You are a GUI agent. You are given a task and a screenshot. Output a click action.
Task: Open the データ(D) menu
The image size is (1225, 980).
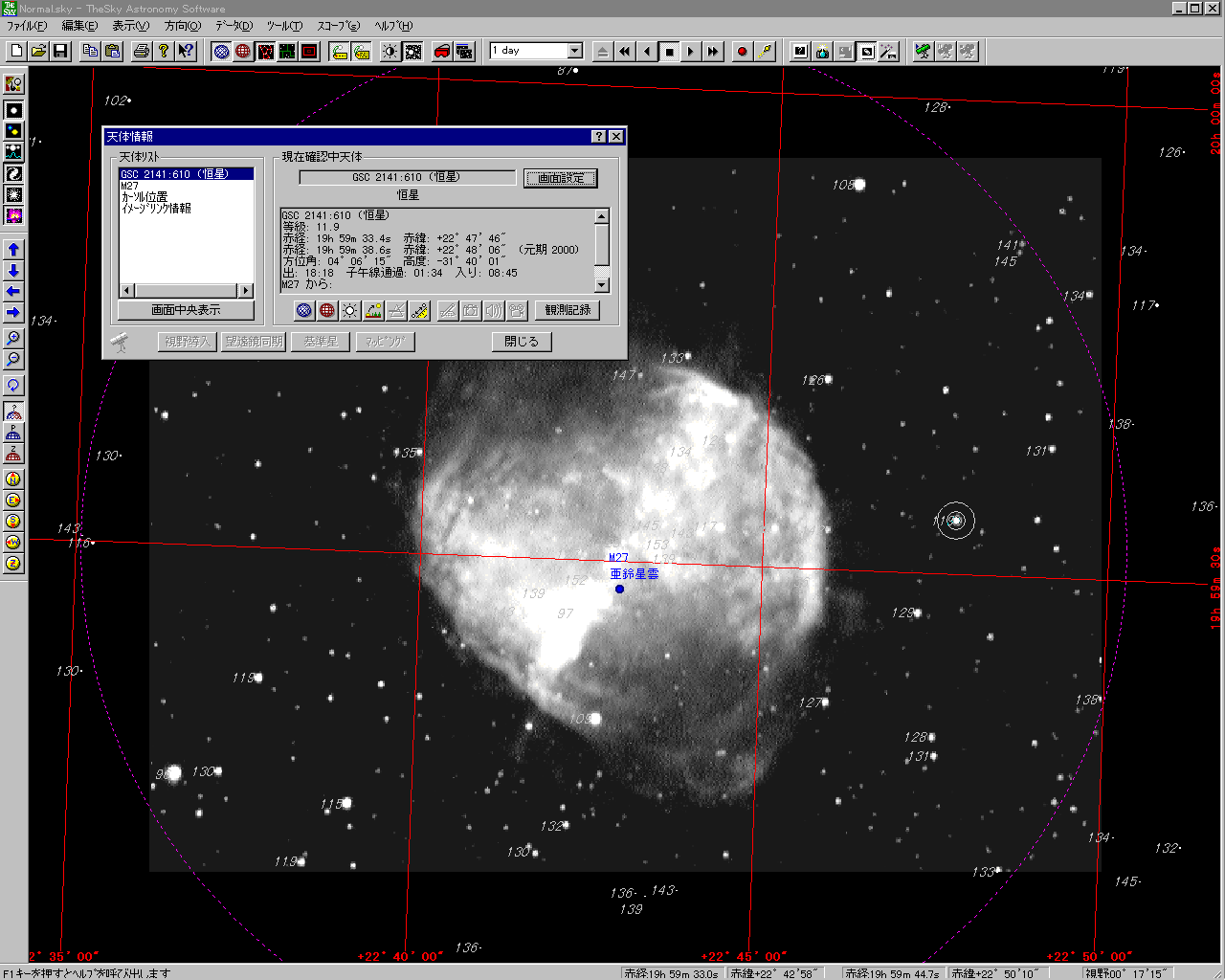tap(234, 26)
